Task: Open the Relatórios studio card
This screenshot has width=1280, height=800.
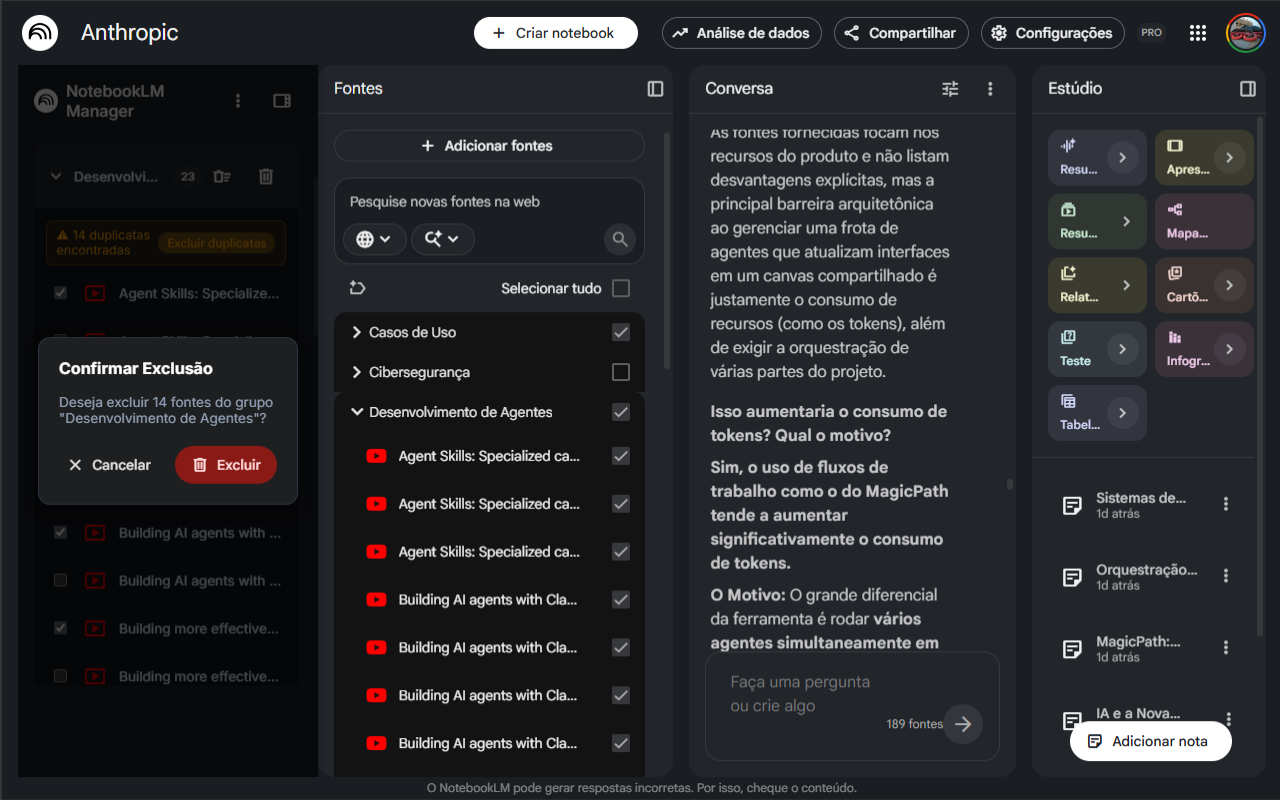Action: pos(1097,285)
